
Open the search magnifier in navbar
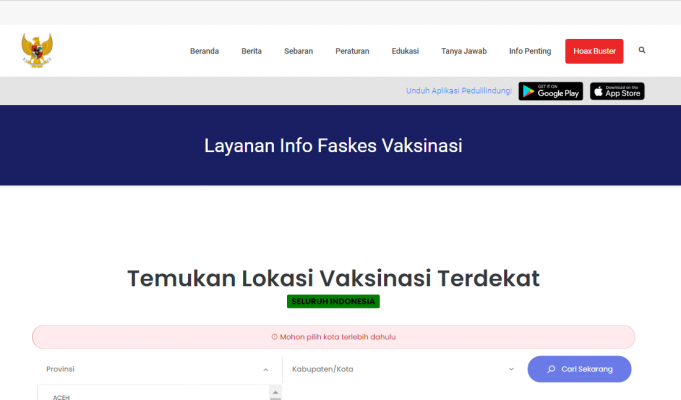point(642,50)
